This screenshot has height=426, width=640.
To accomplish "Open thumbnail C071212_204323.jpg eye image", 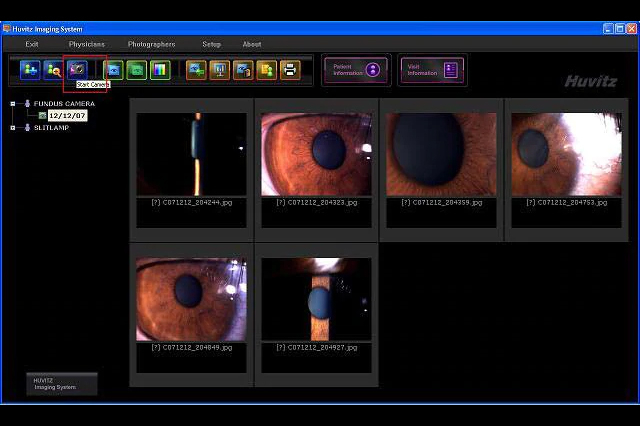I will (x=316, y=154).
